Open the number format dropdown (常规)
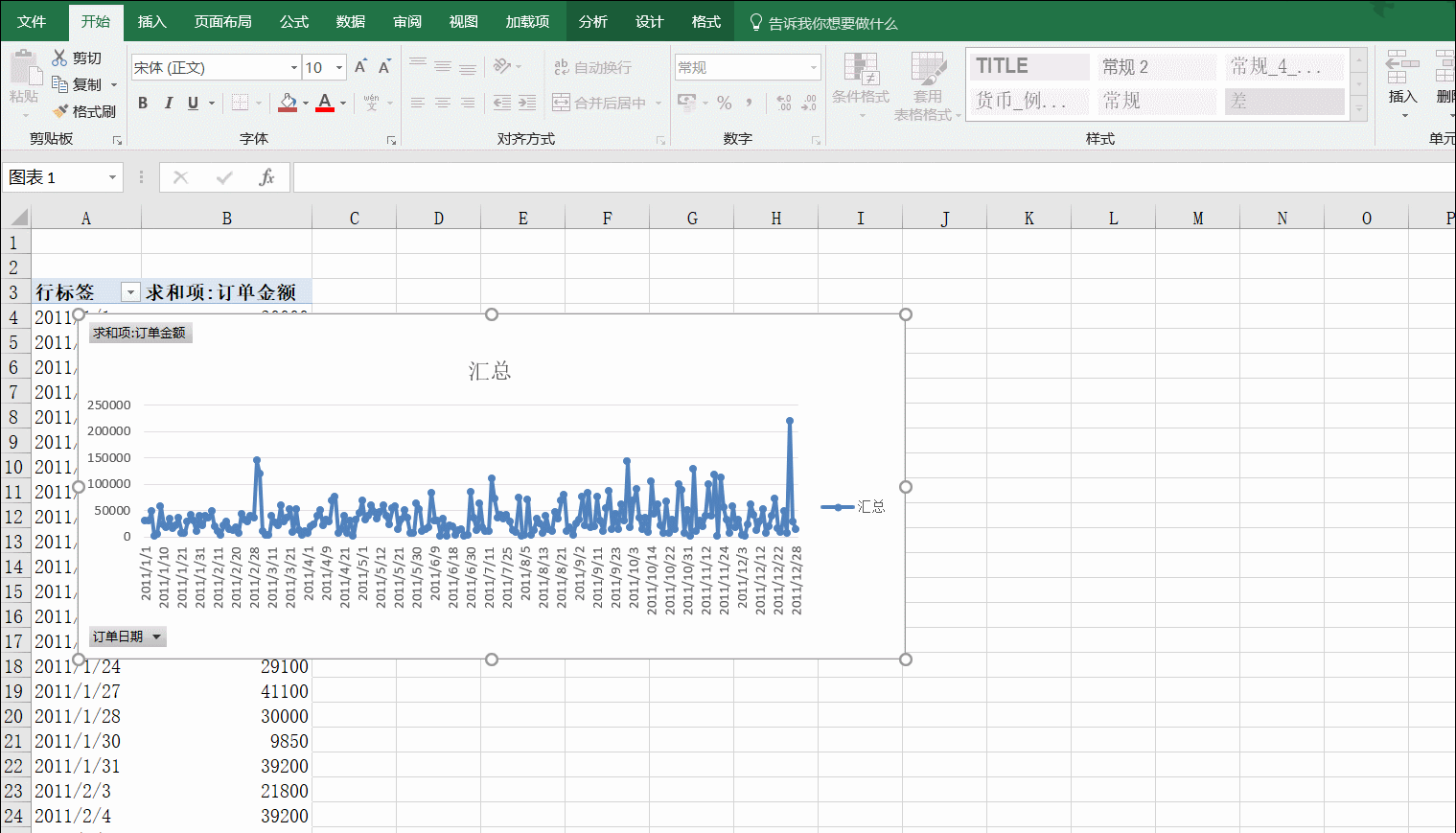Image resolution: width=1456 pixels, height=833 pixels. tap(814, 67)
